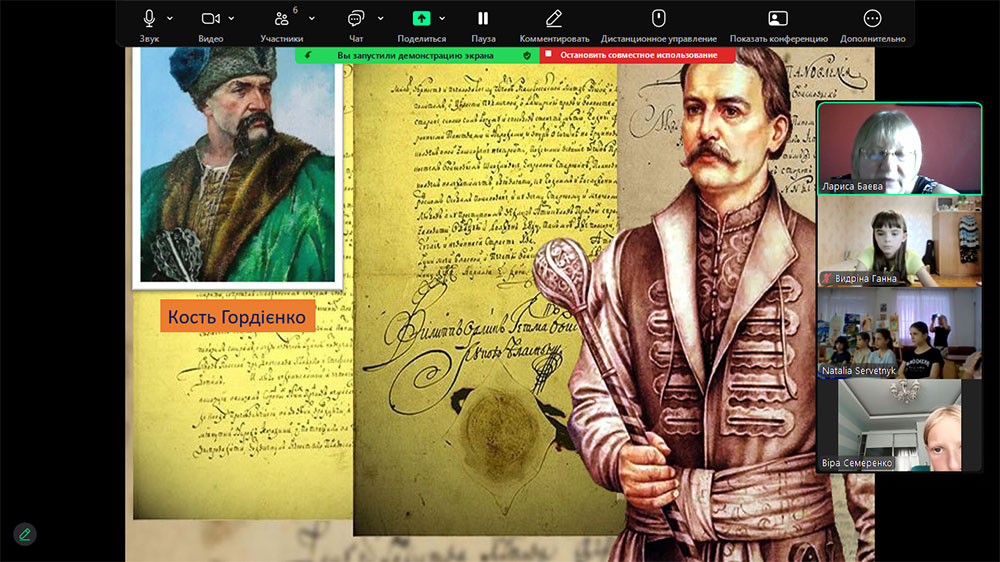This screenshot has width=1000, height=562.
Task: Select Видріна Ганна video tile
Action: (x=900, y=241)
